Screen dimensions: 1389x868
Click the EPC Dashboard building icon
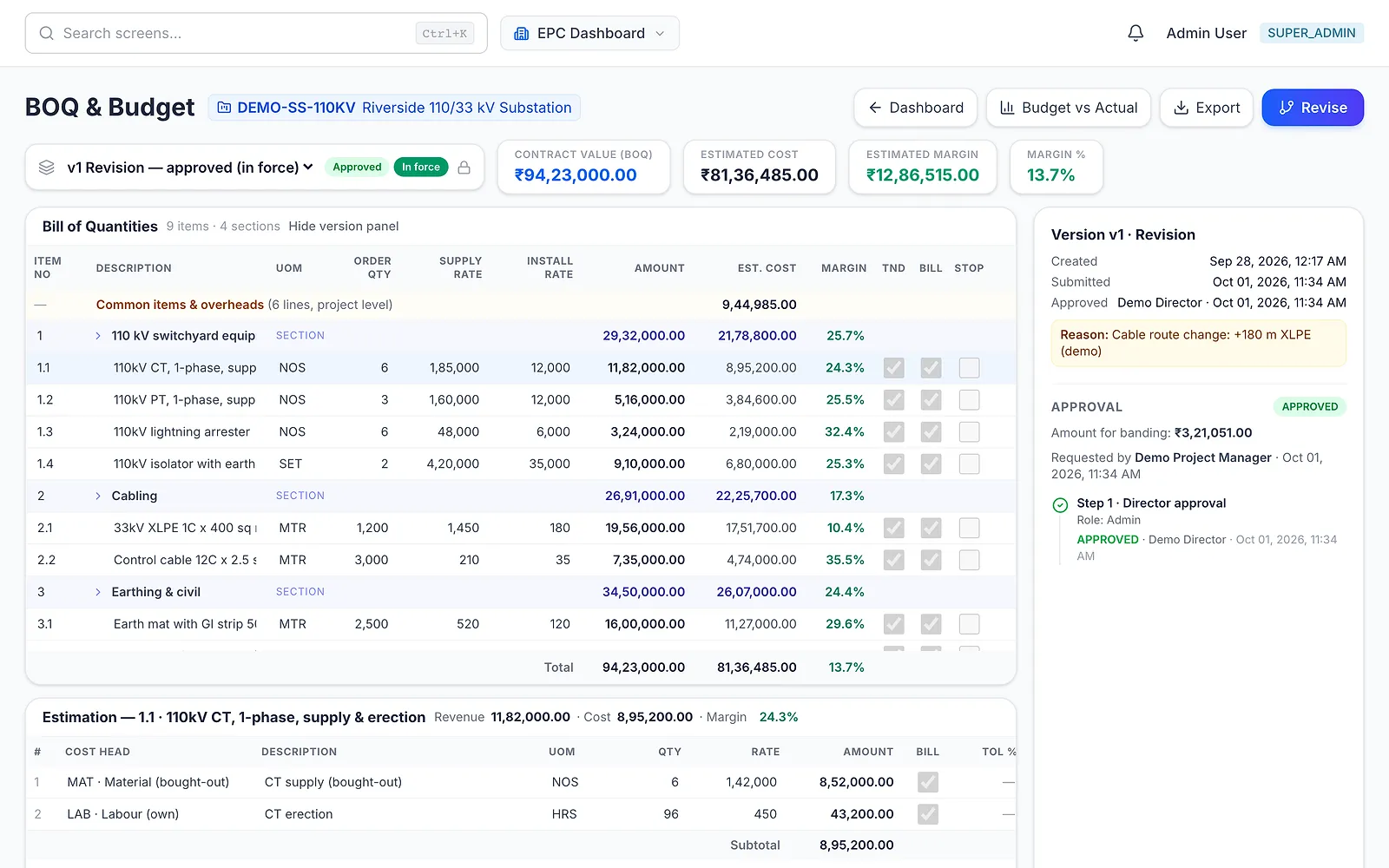coord(522,33)
